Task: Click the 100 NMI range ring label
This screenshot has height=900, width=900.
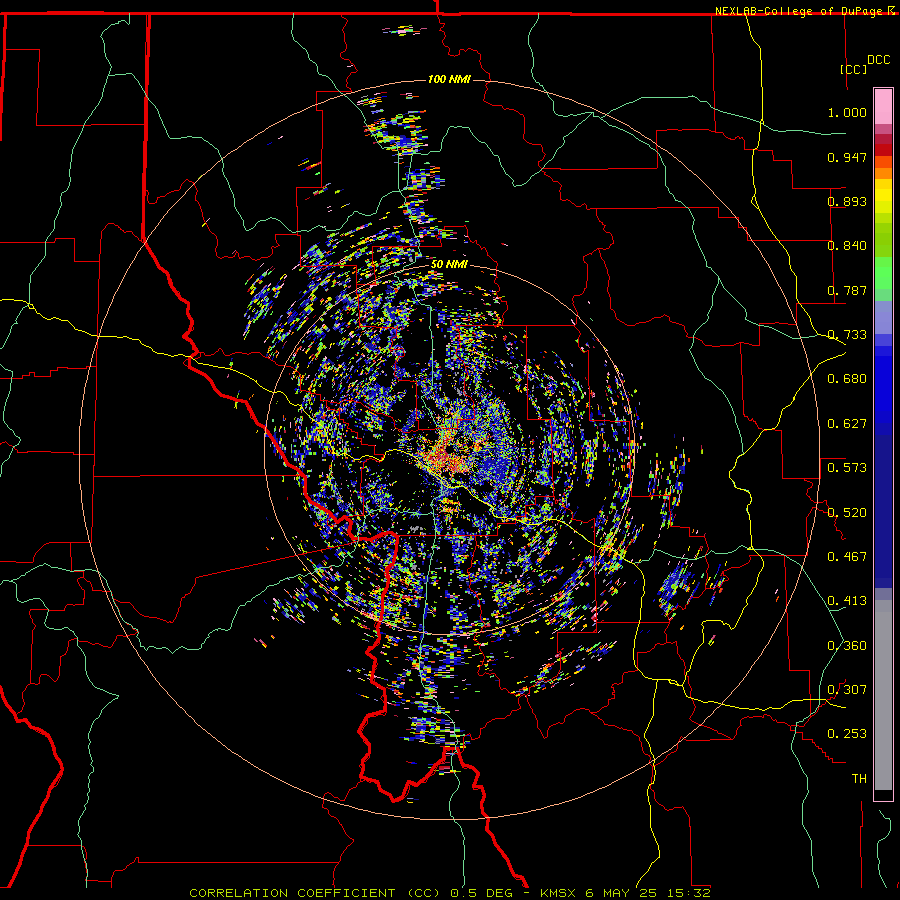Action: click(449, 79)
